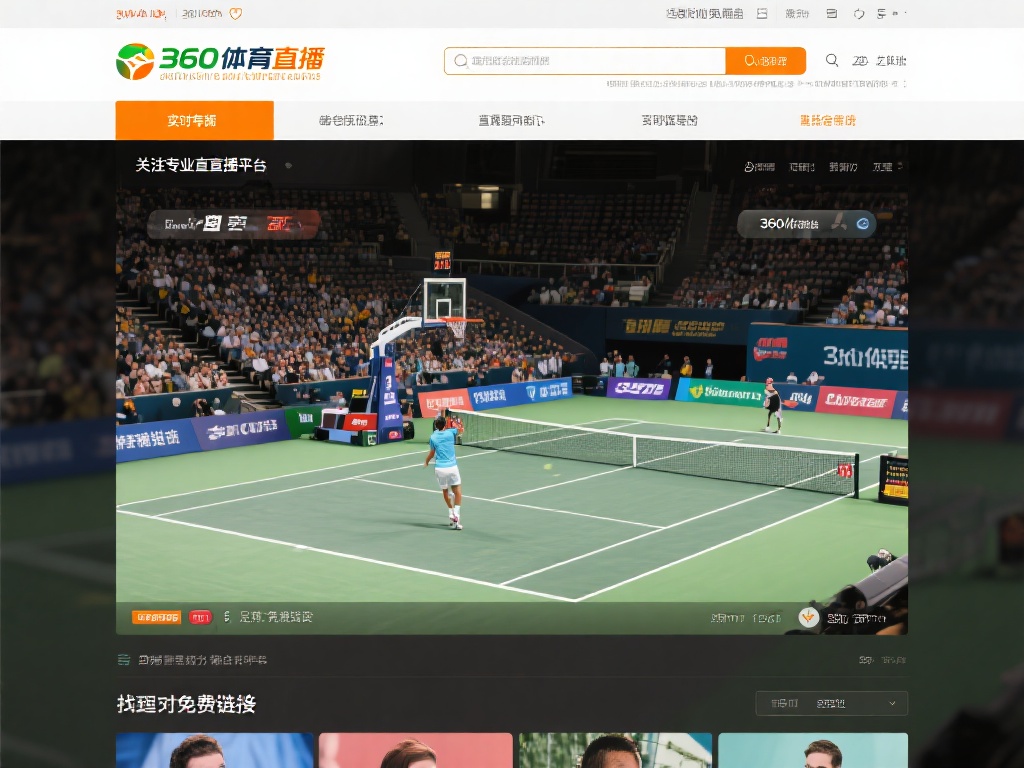Click the circular blue icon on 360 badge
The width and height of the screenshot is (1024, 768).
862,224
